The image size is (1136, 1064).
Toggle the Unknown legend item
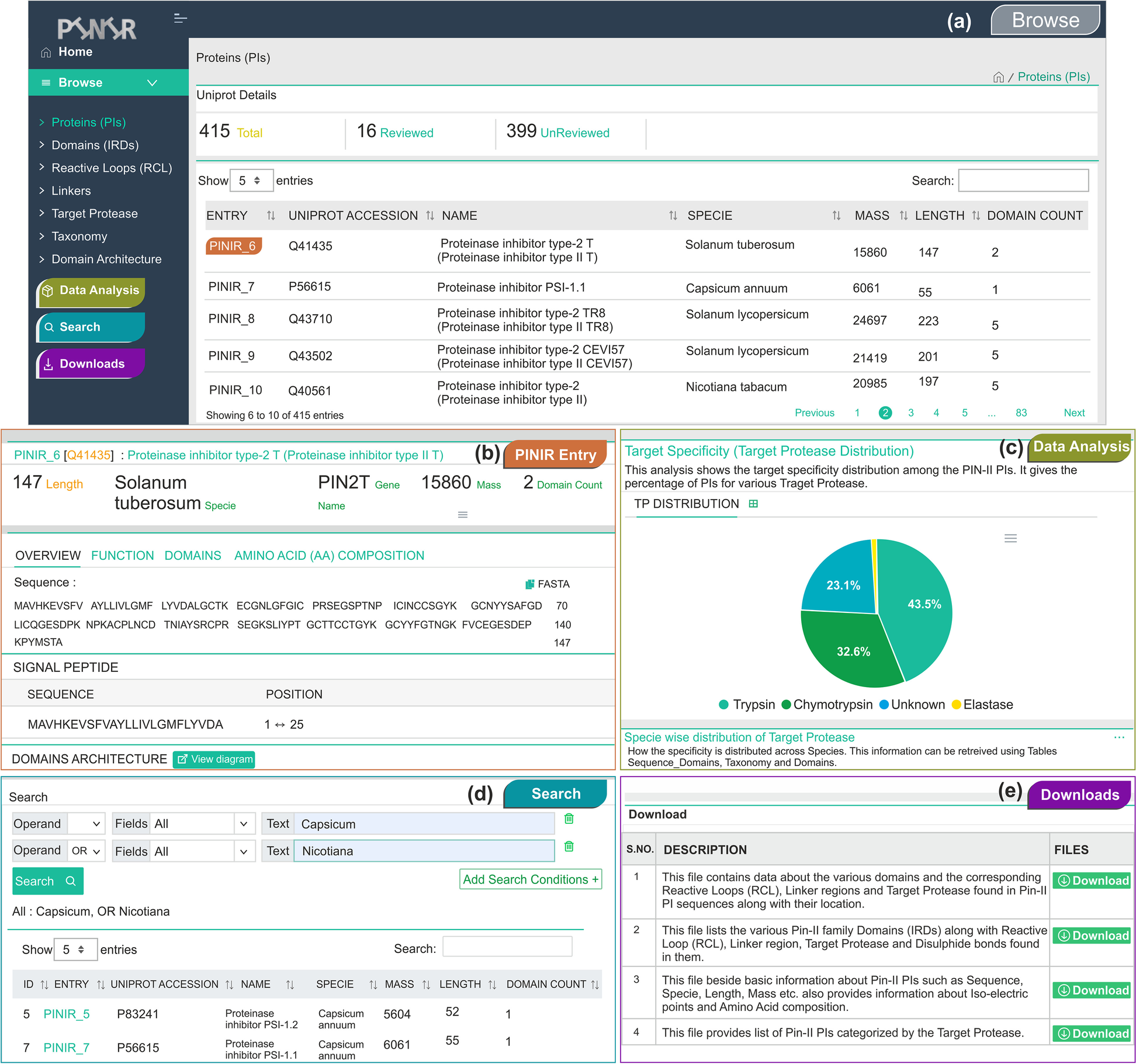click(912, 705)
